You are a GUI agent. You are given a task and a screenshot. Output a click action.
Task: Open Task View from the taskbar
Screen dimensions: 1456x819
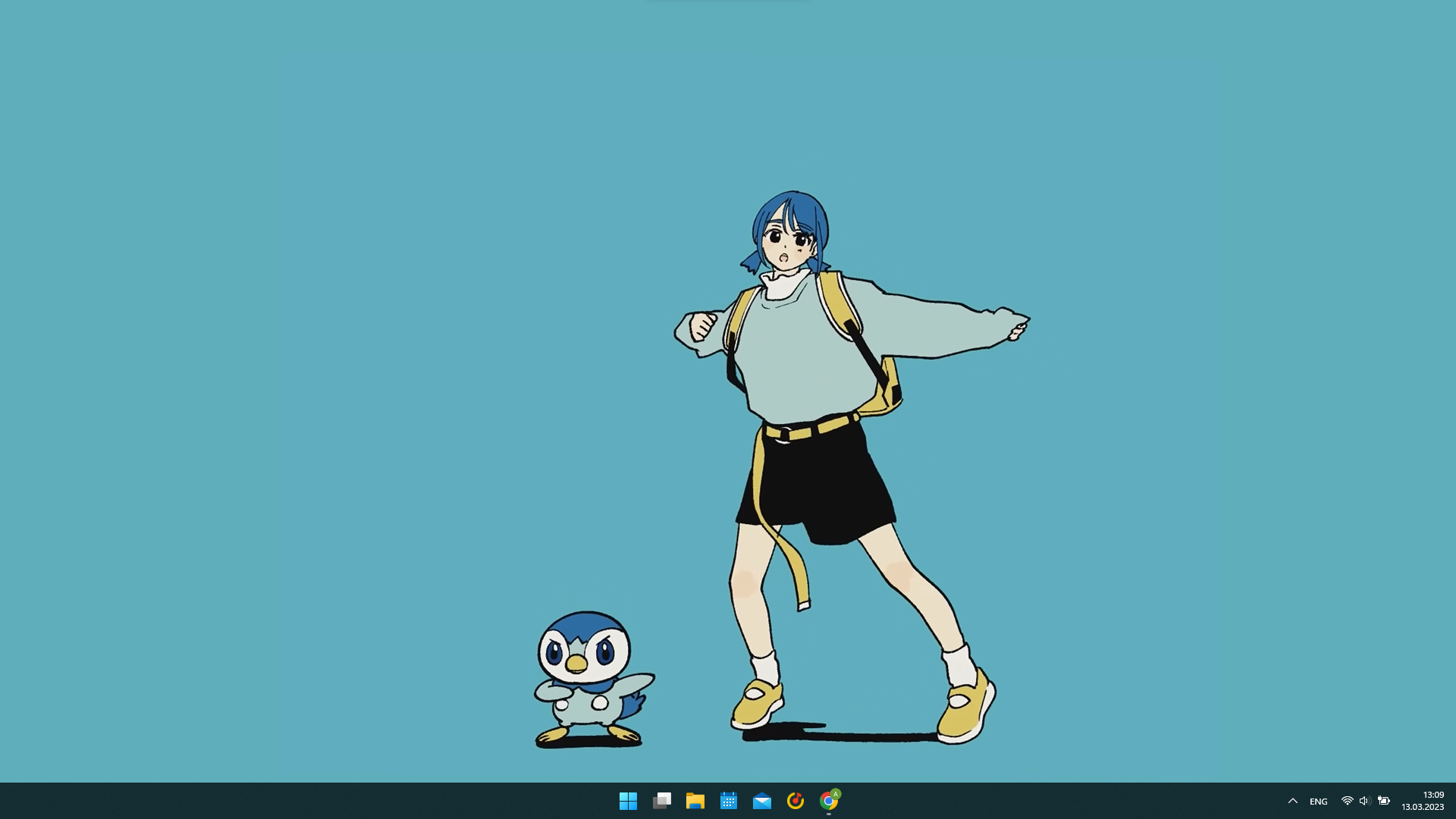click(x=662, y=801)
